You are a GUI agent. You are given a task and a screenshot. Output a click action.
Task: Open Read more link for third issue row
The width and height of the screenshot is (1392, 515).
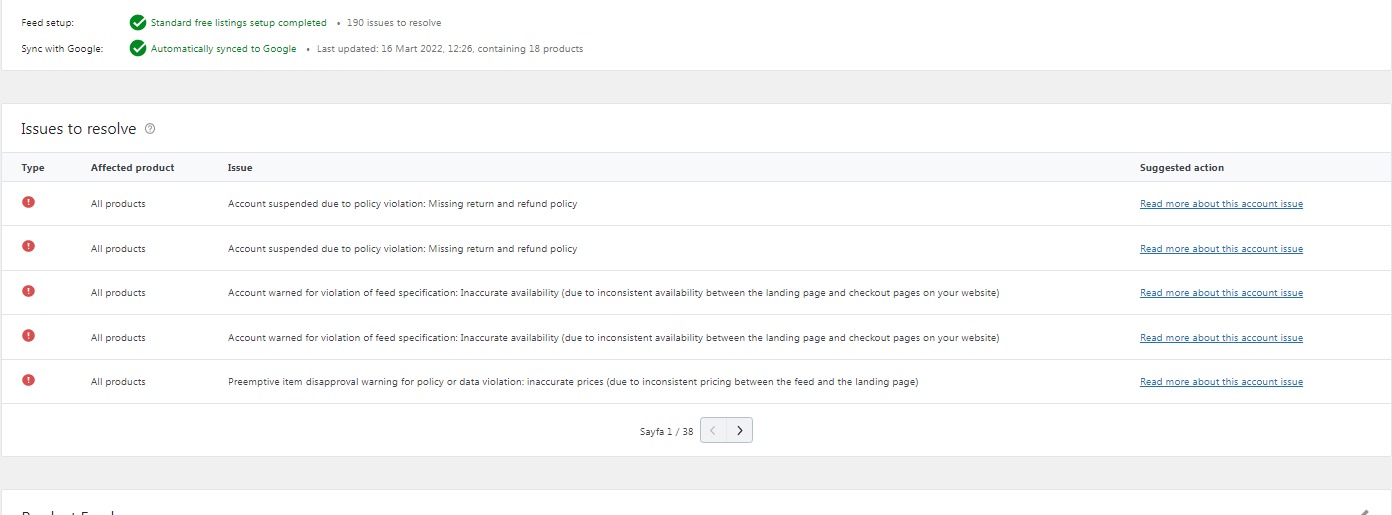(1221, 293)
